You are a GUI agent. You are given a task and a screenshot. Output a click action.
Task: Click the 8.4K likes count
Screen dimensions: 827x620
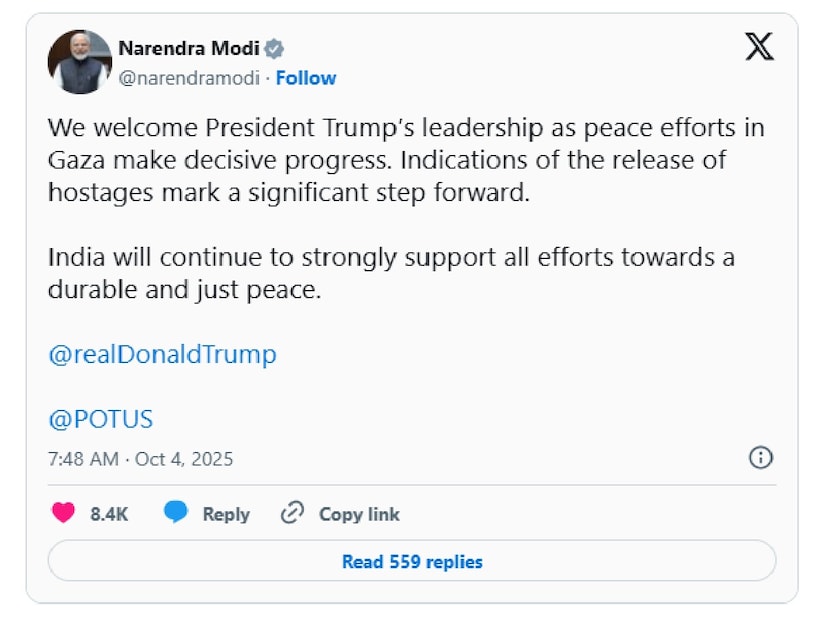108,514
